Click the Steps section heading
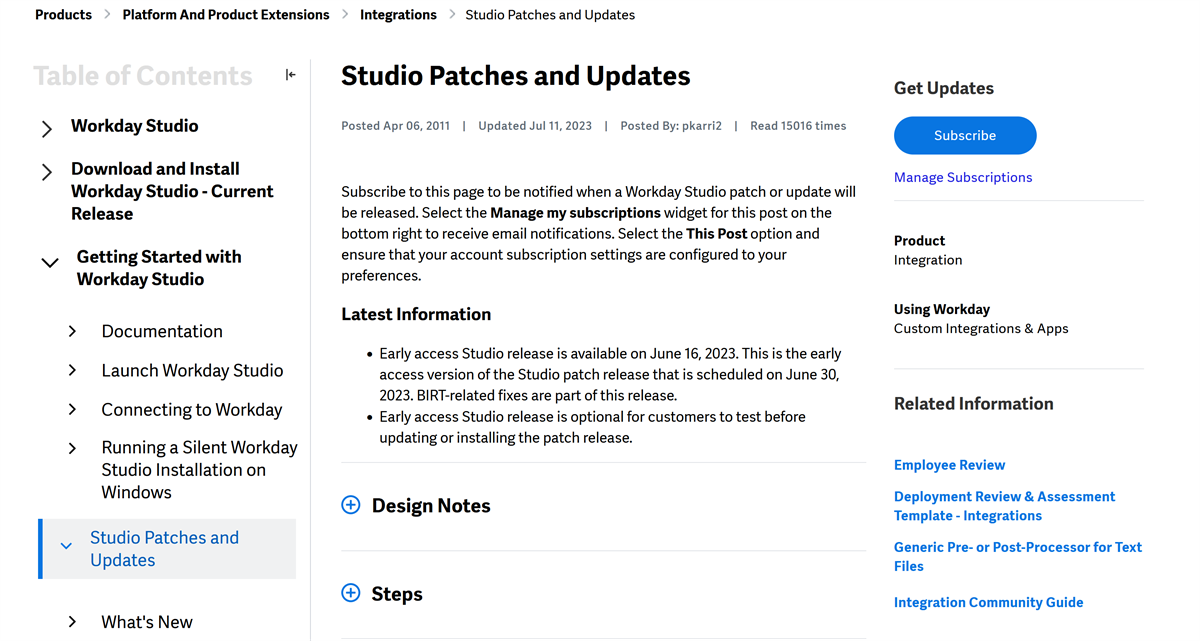This screenshot has height=641, width=1200. (397, 594)
